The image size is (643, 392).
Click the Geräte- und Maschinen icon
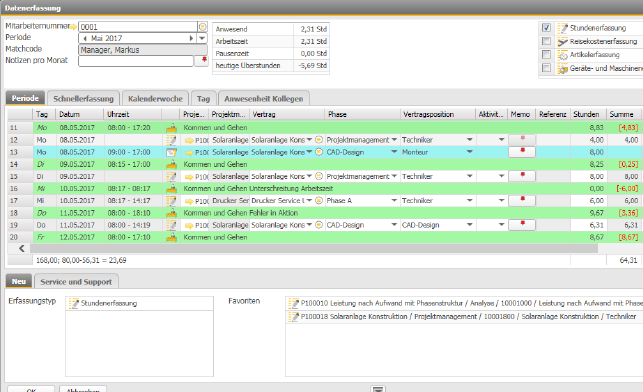pyautogui.click(x=562, y=68)
